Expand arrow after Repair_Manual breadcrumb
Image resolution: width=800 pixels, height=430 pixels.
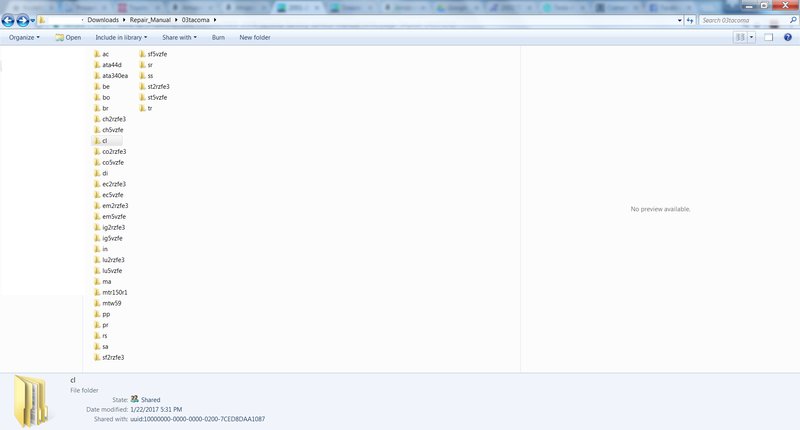click(176, 20)
